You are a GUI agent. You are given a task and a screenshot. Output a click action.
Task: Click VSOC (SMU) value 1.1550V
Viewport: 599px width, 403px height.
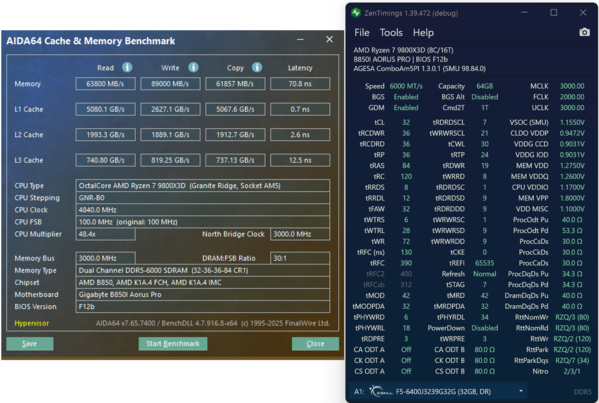pyautogui.click(x=572, y=122)
